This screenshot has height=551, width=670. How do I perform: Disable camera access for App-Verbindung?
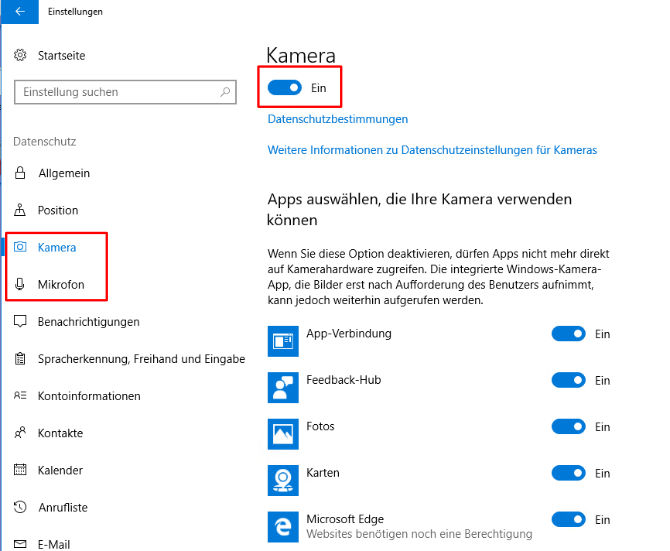click(x=568, y=334)
